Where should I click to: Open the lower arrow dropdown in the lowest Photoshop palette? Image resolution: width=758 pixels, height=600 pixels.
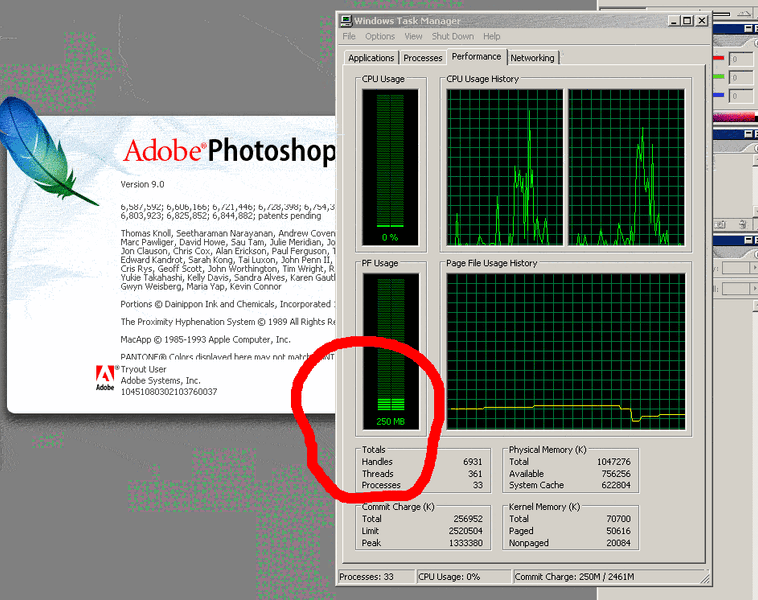[x=754, y=289]
